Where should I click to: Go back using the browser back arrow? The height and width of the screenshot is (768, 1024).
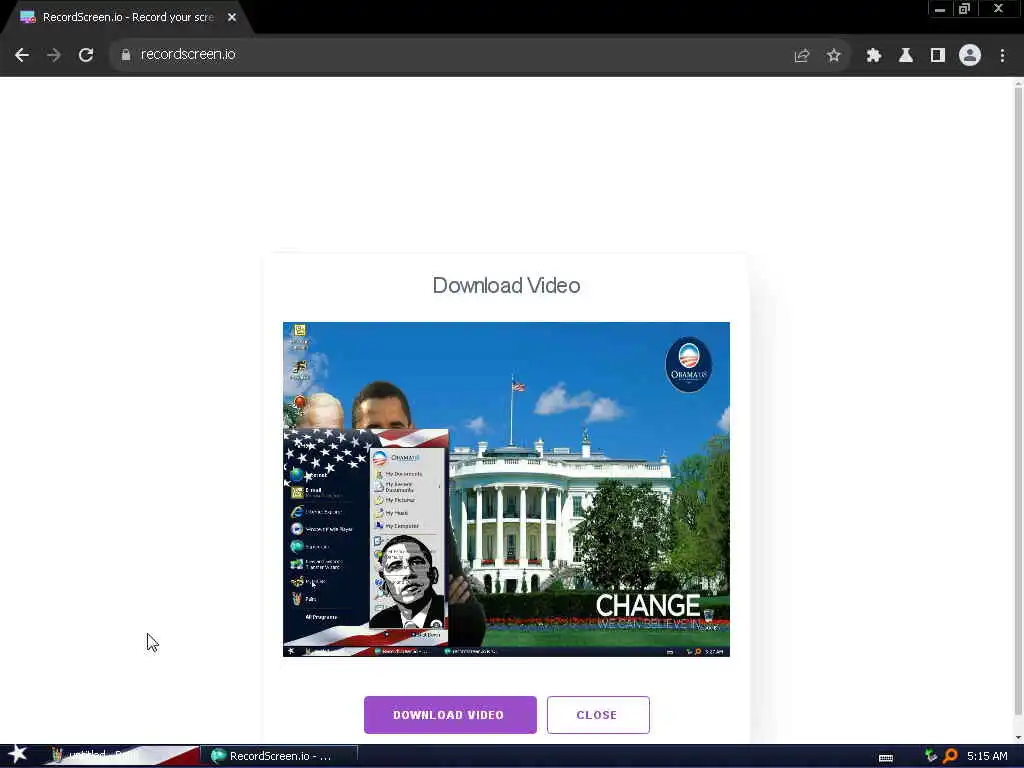coord(22,56)
